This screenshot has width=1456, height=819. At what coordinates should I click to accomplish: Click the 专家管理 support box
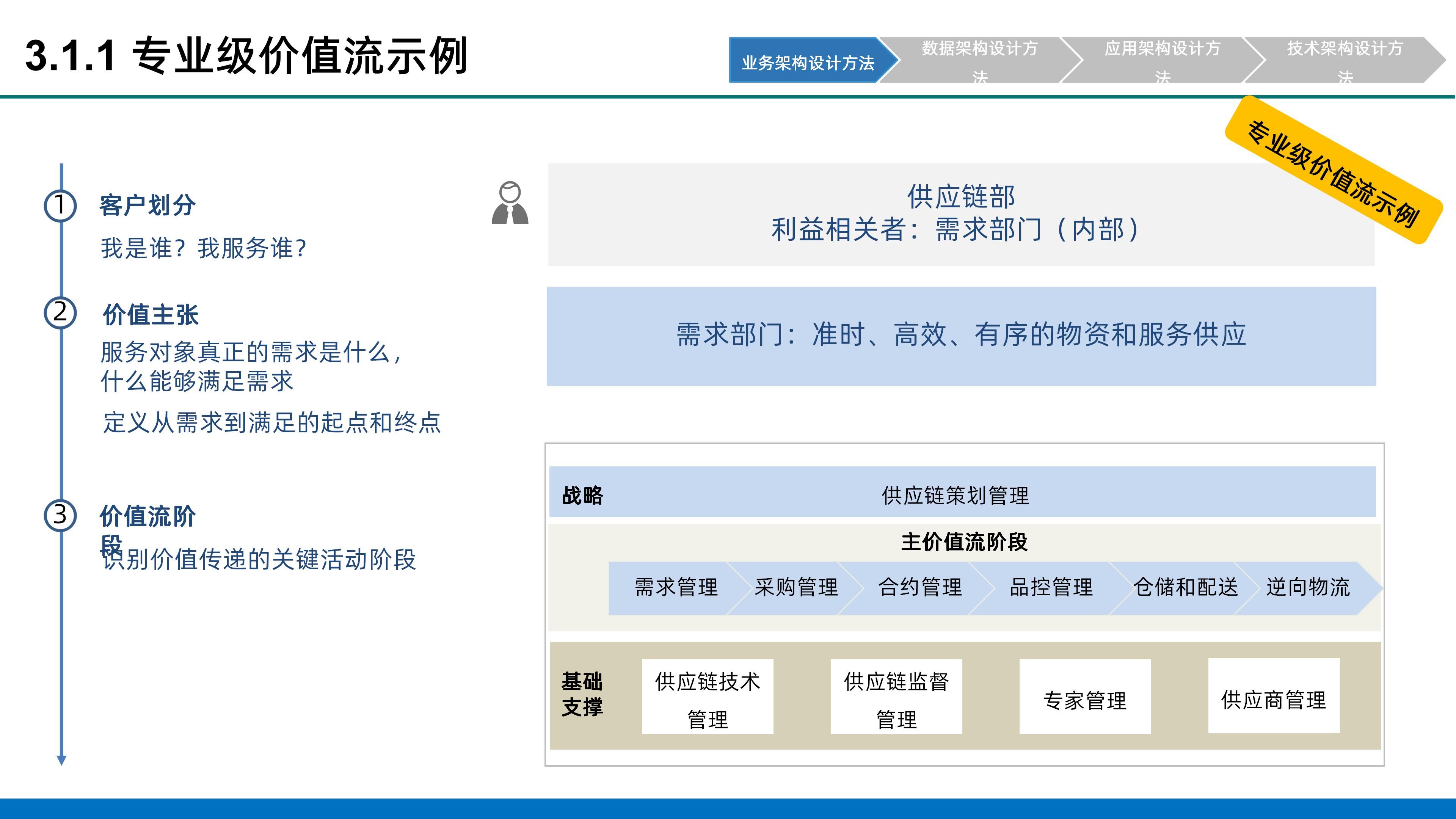pos(1085,697)
